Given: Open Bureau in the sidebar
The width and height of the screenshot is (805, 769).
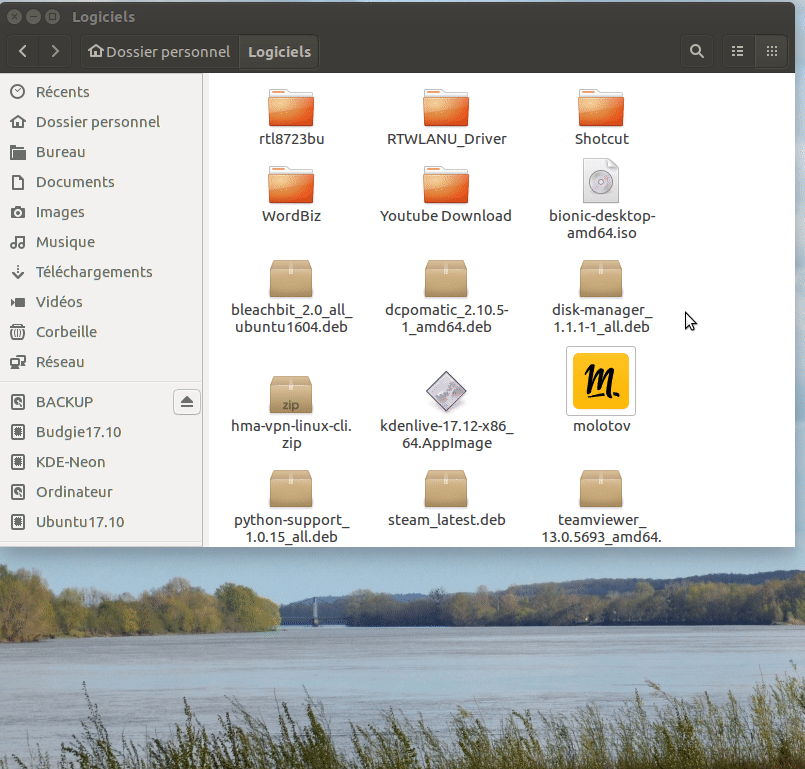Looking at the screenshot, I should pos(101,152).
